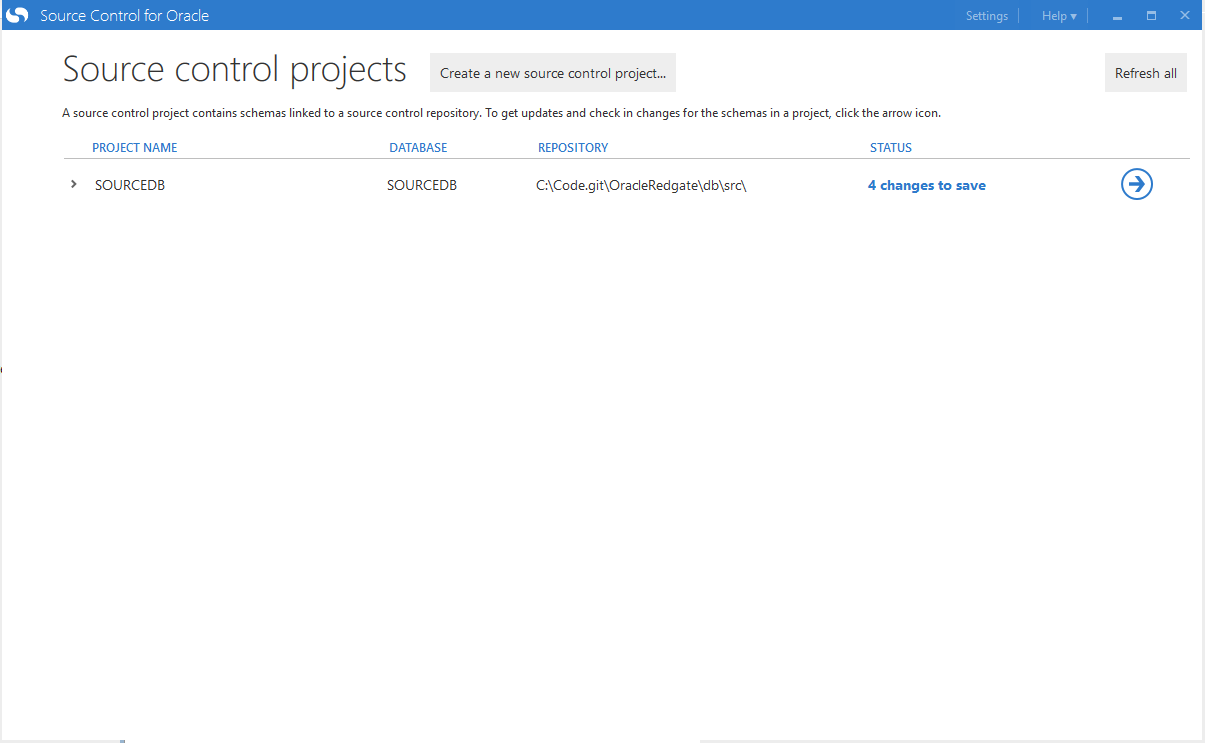This screenshot has height=743, width=1205.
Task: Click the Redgate logo in the title bar
Action: point(17,15)
